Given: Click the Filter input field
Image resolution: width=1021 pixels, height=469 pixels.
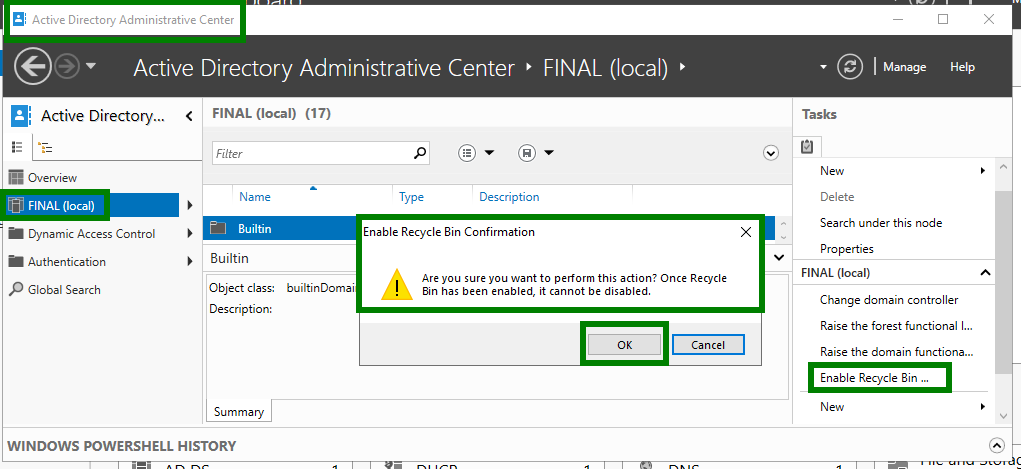Looking at the screenshot, I should point(313,154).
